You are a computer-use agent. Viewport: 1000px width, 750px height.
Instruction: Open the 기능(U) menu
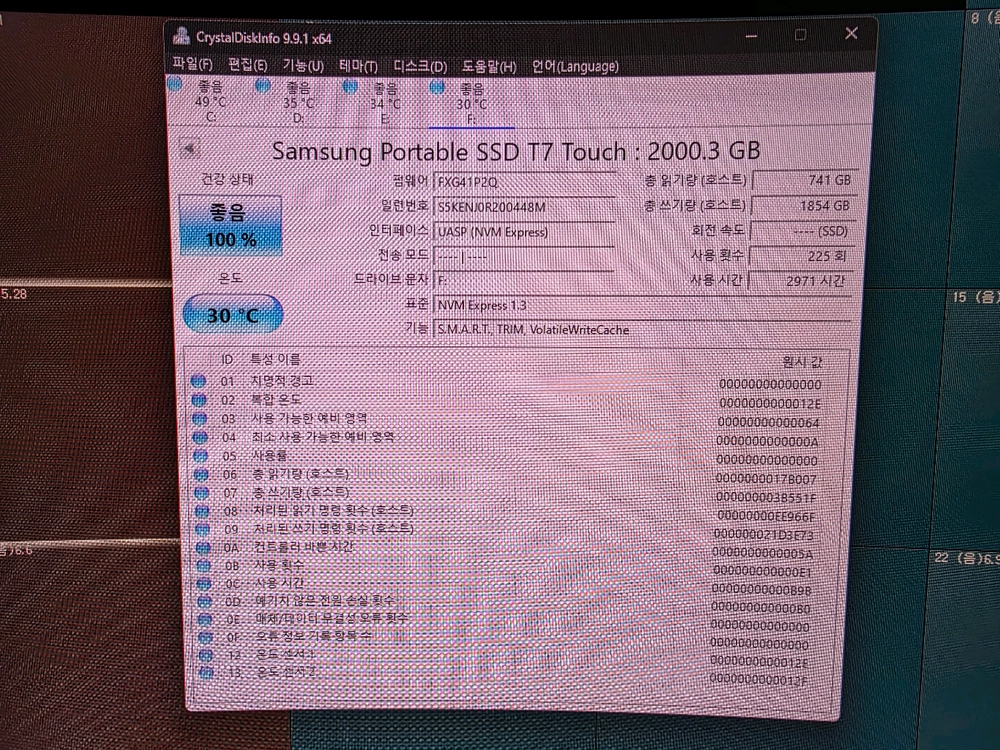click(x=303, y=66)
